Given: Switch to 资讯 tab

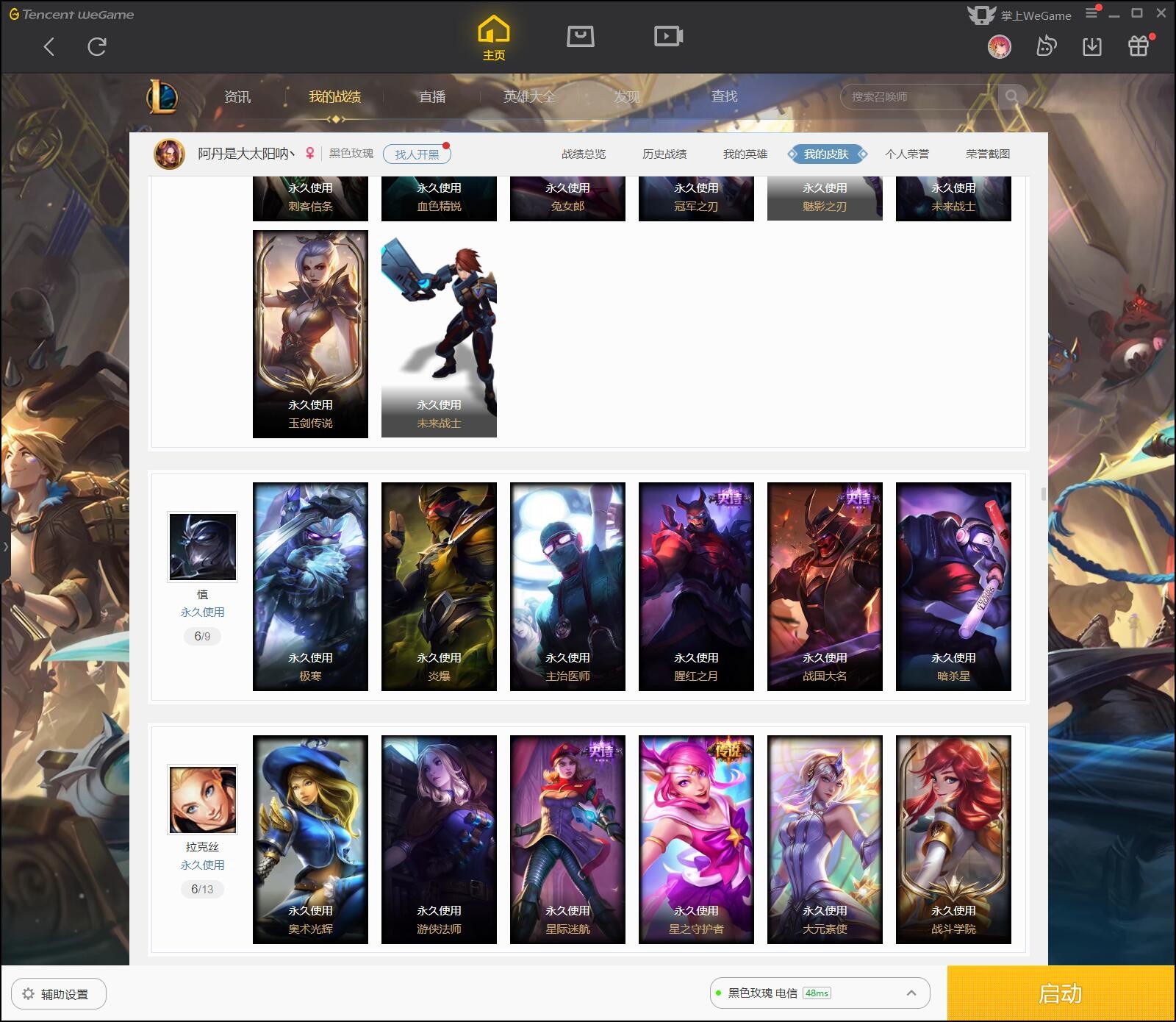Looking at the screenshot, I should [237, 96].
